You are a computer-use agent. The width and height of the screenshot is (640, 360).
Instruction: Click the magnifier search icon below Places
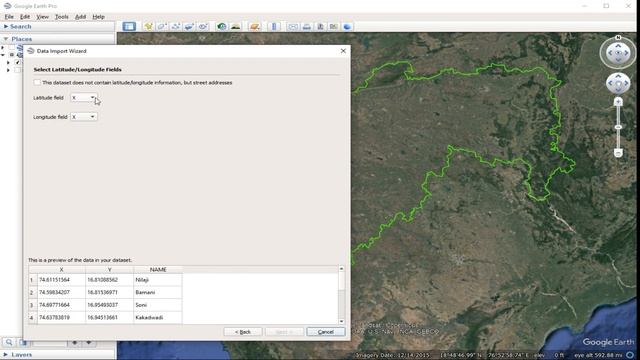9,342
